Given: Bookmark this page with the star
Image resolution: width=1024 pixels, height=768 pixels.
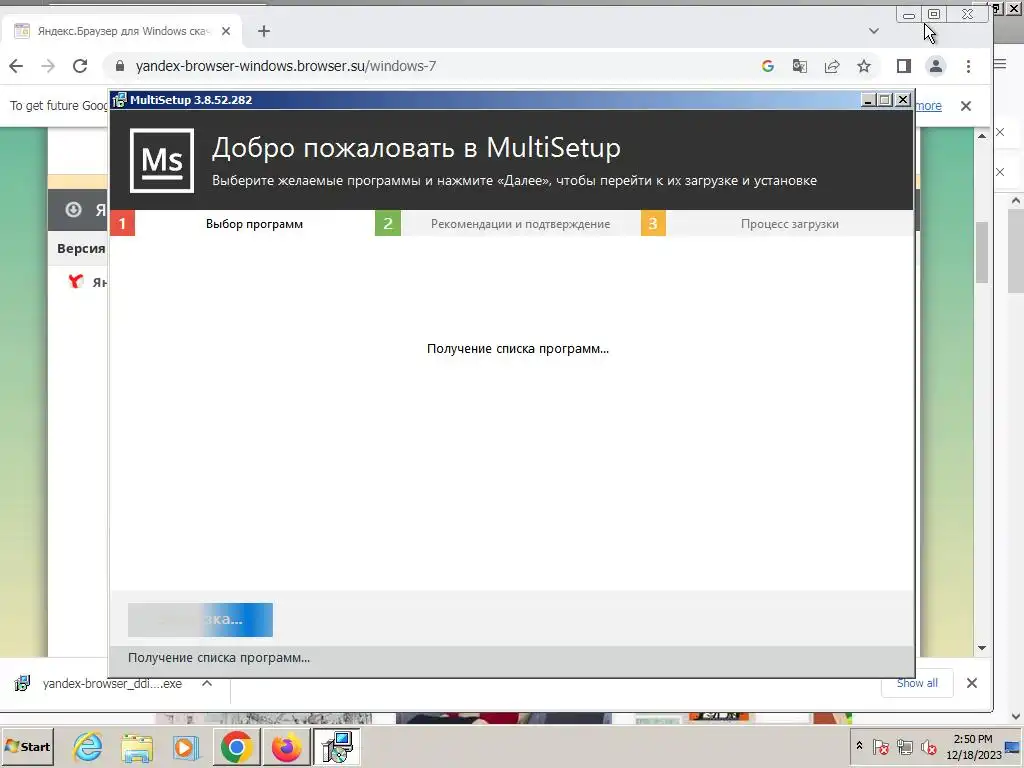Looking at the screenshot, I should (864, 66).
